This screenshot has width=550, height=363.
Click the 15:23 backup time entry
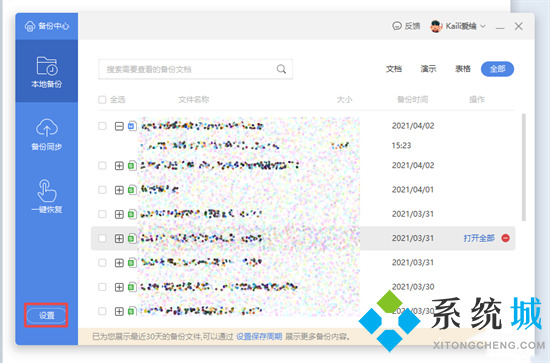click(x=401, y=146)
